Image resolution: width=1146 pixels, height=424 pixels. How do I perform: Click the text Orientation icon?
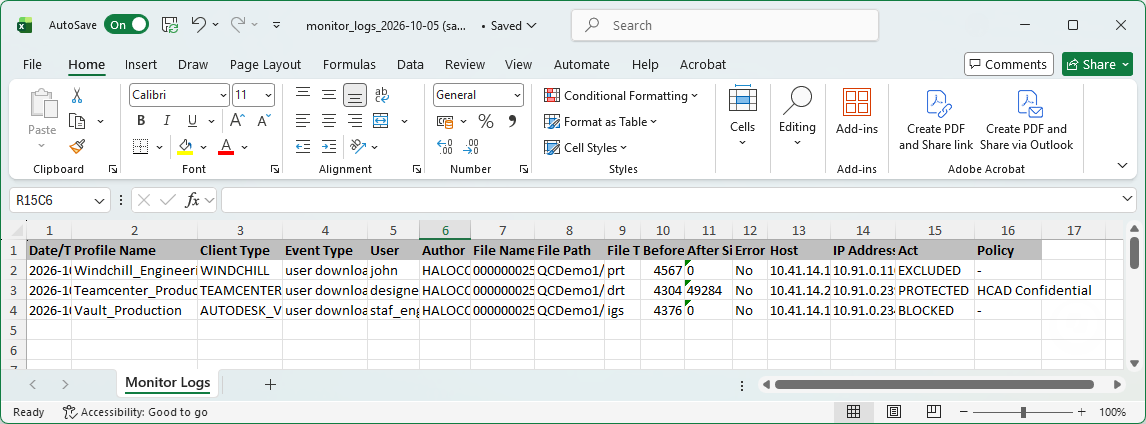[x=357, y=147]
